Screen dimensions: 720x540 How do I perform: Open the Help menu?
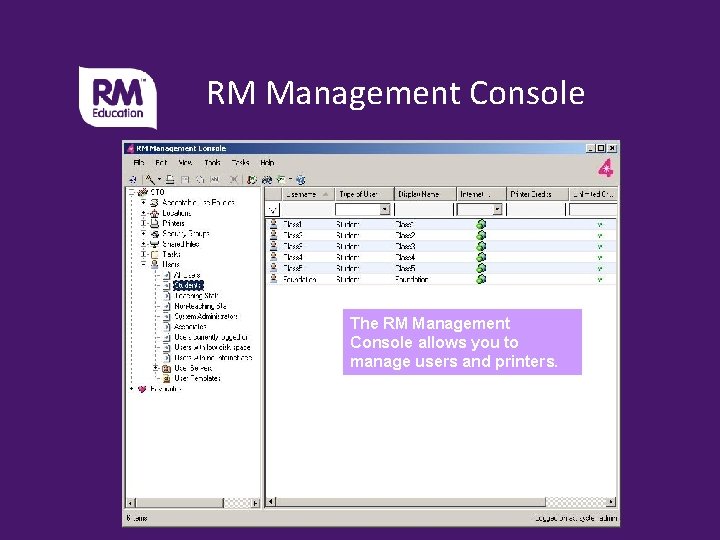(267, 163)
